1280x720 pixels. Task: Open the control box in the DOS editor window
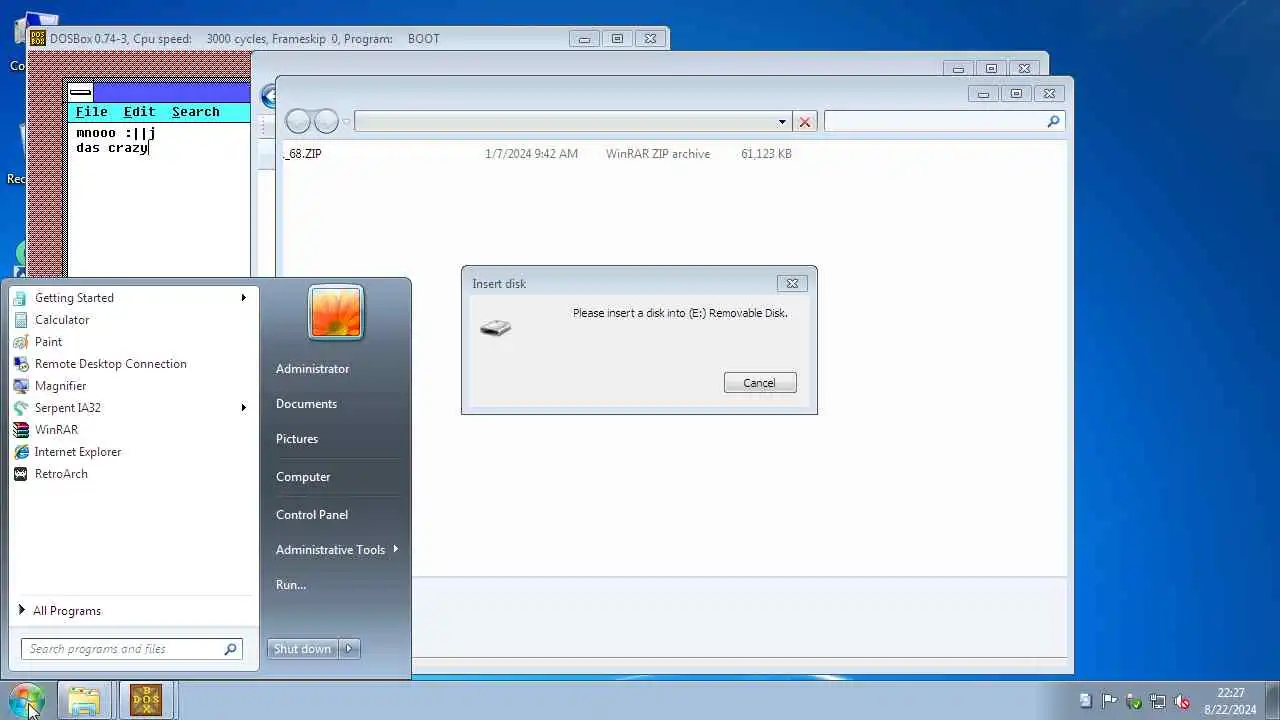[x=80, y=92]
